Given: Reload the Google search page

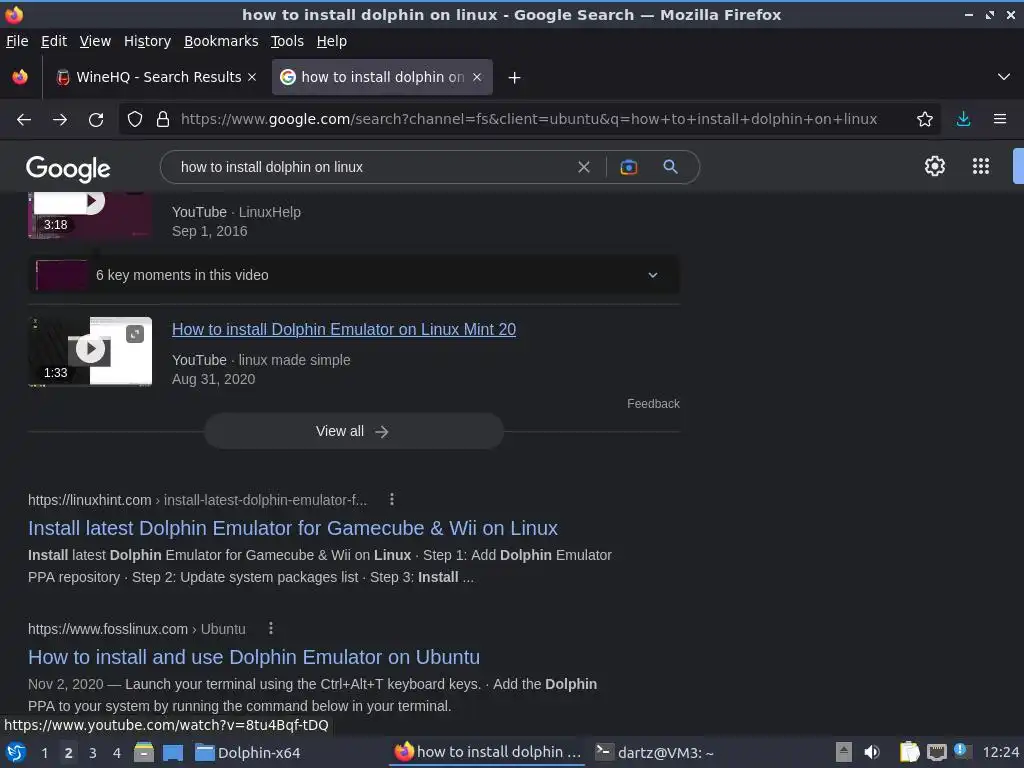Looking at the screenshot, I should (x=96, y=120).
